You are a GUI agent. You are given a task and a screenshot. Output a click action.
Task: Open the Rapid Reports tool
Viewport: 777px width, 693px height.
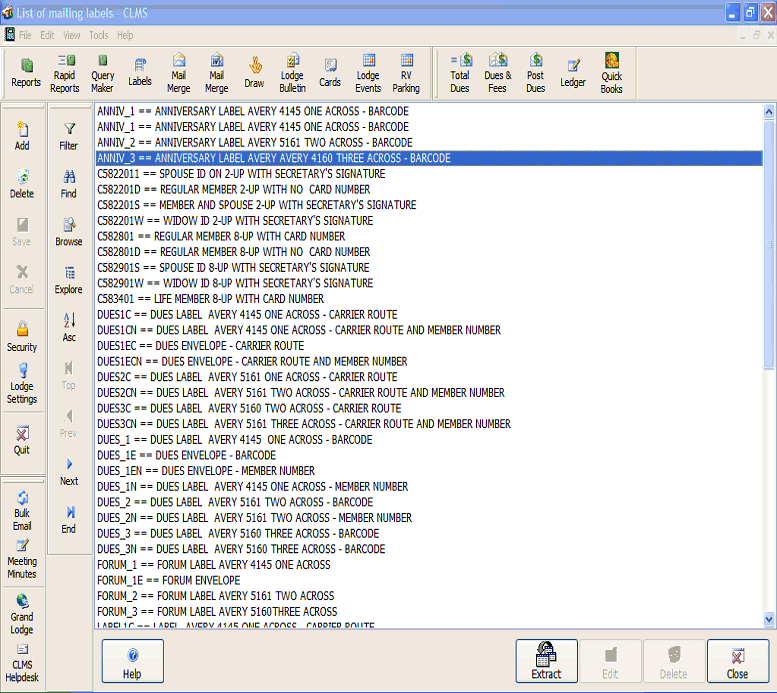click(65, 73)
